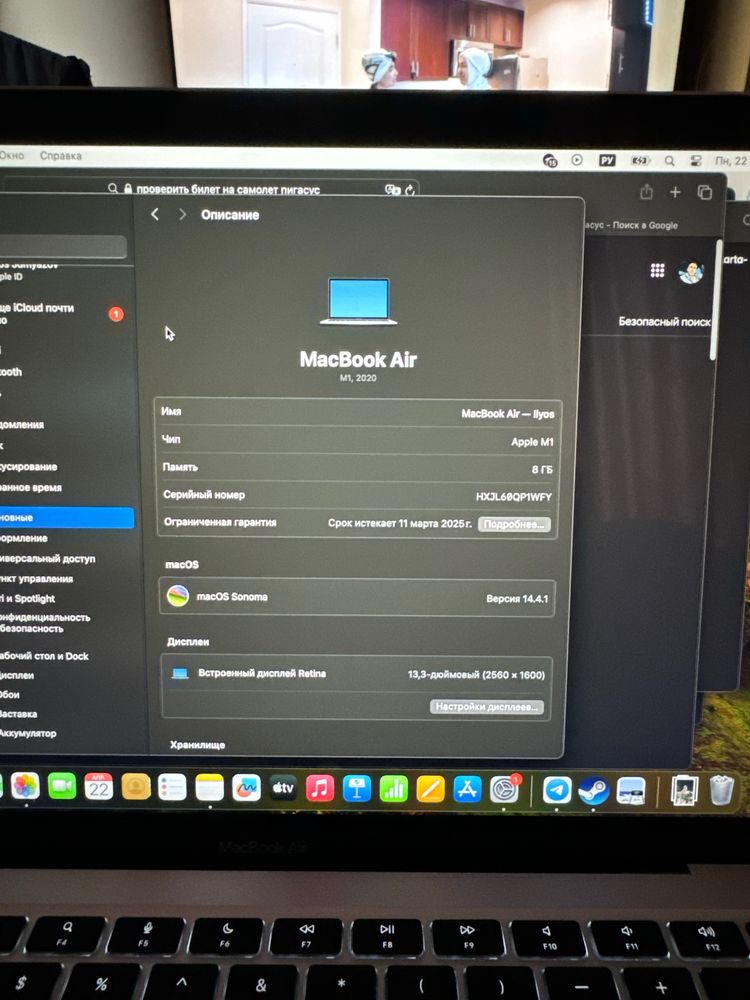Open Notes app in the Dock
The width and height of the screenshot is (750, 1000).
[209, 788]
